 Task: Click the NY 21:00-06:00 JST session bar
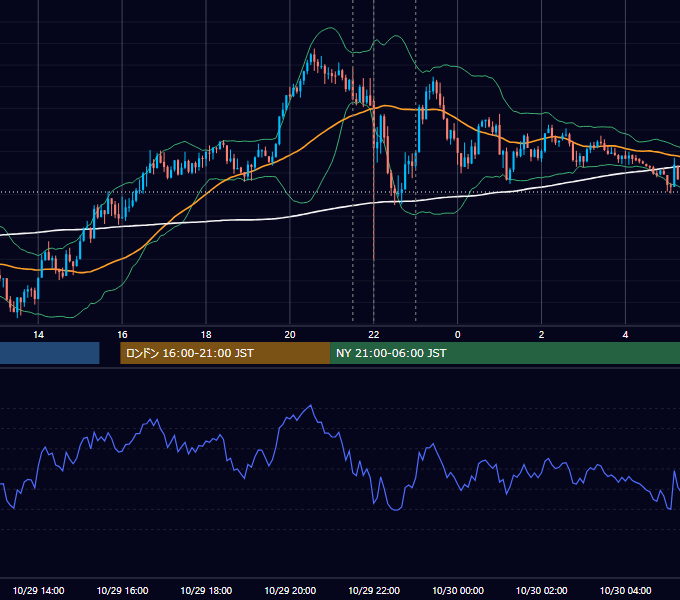(505, 353)
